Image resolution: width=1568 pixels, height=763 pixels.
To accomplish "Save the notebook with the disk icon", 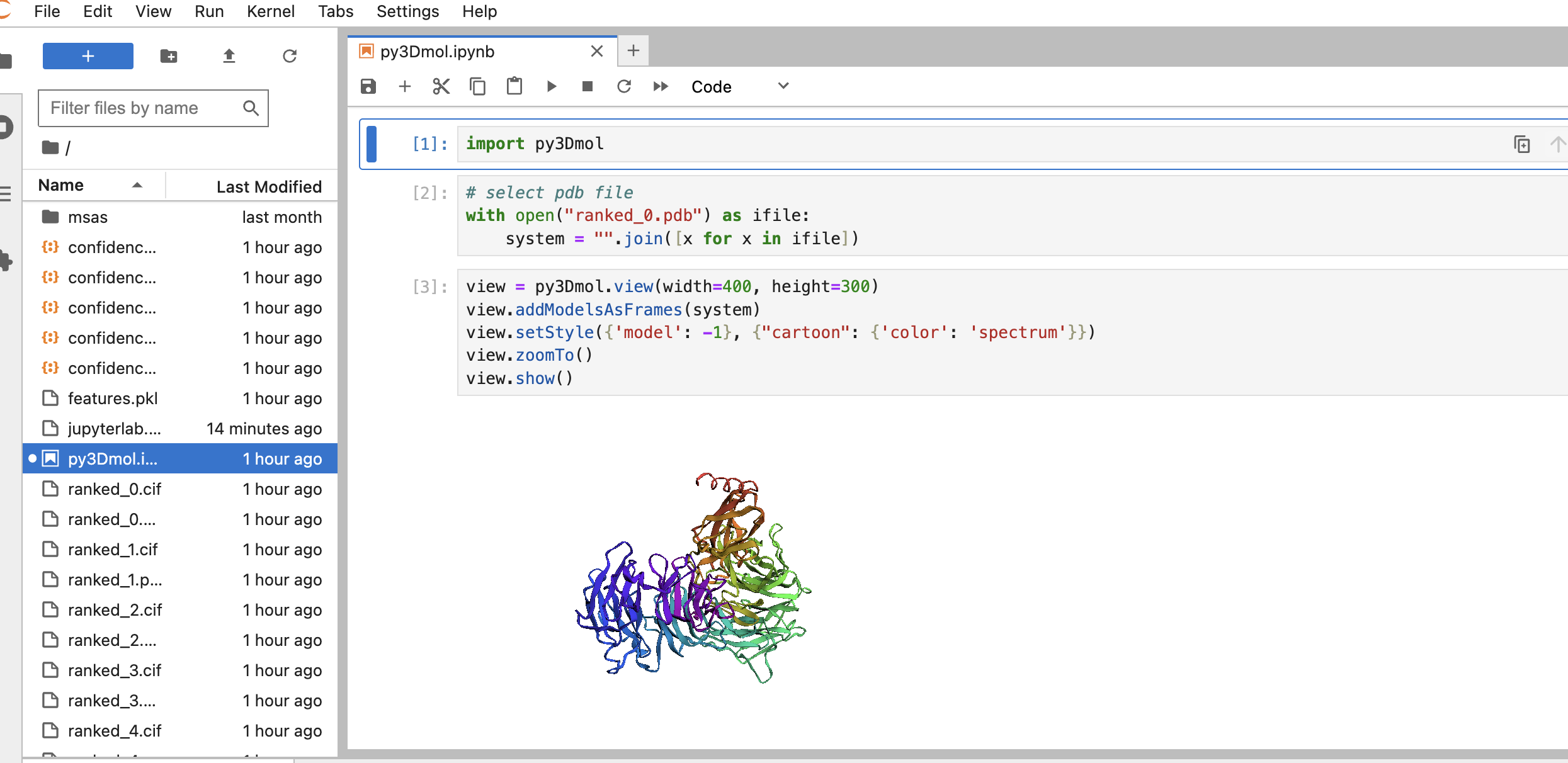I will 368,86.
